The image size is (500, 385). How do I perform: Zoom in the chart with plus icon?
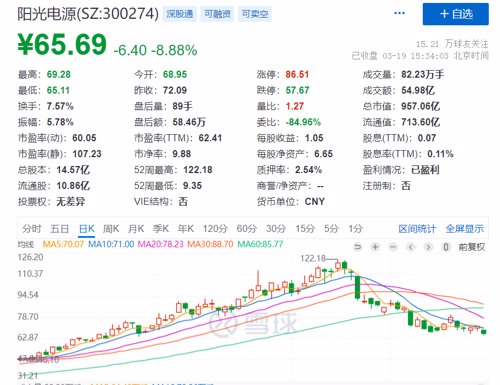(x=375, y=247)
